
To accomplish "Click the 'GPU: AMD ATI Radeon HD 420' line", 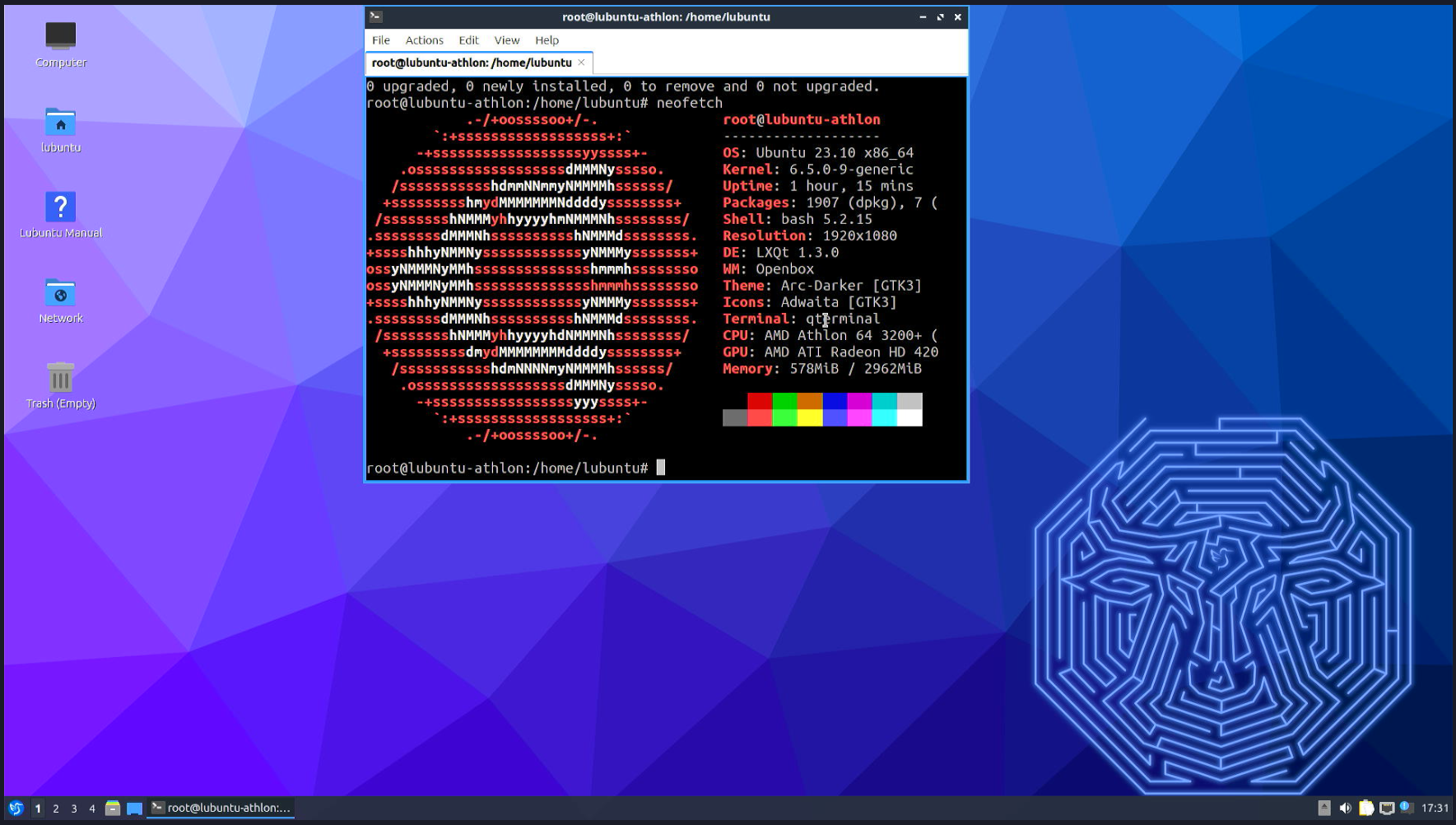I will 830,352.
